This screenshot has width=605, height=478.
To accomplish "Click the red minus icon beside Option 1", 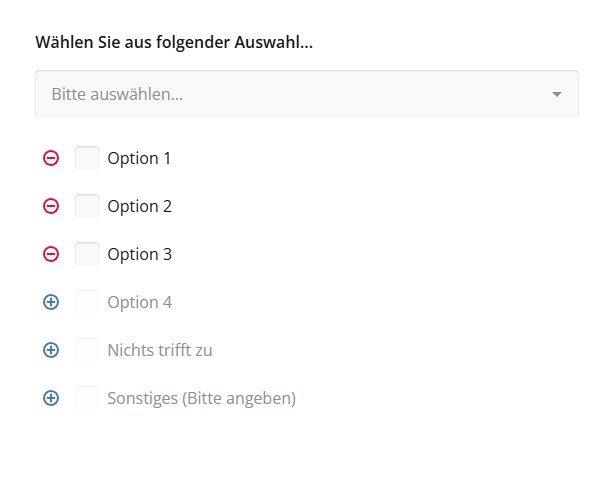I will click(x=51, y=158).
